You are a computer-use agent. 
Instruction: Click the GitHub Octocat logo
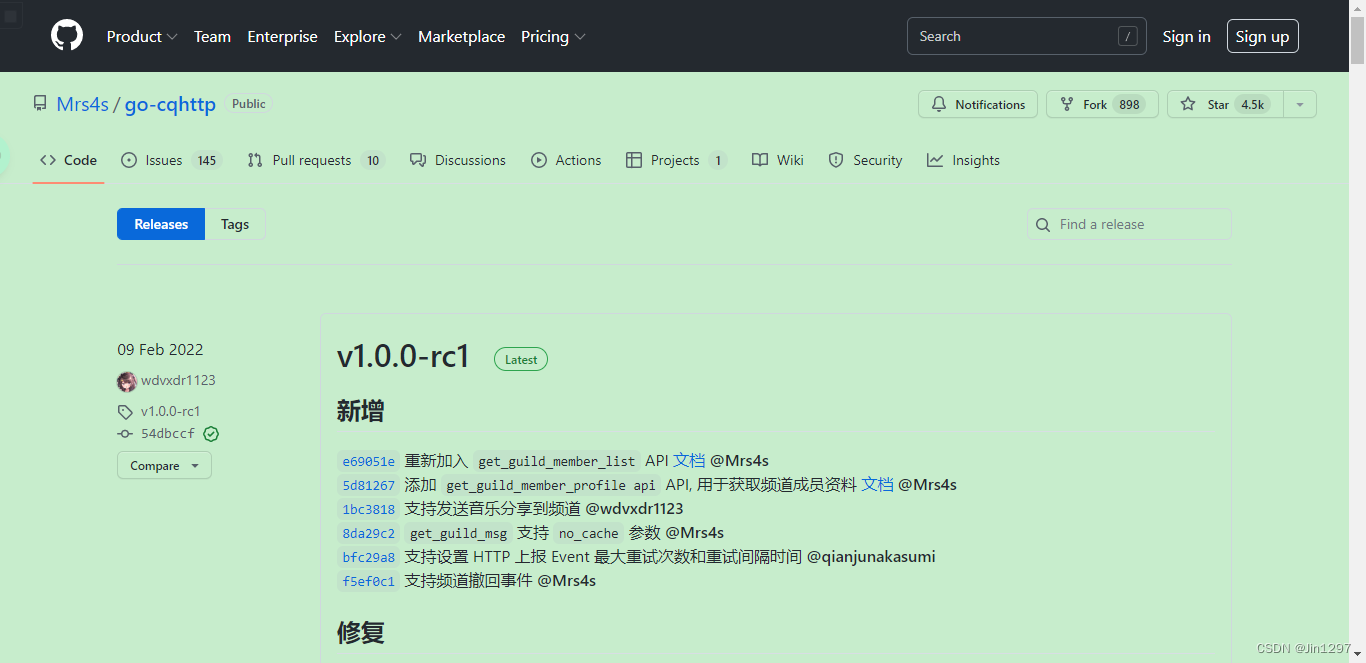coord(67,36)
